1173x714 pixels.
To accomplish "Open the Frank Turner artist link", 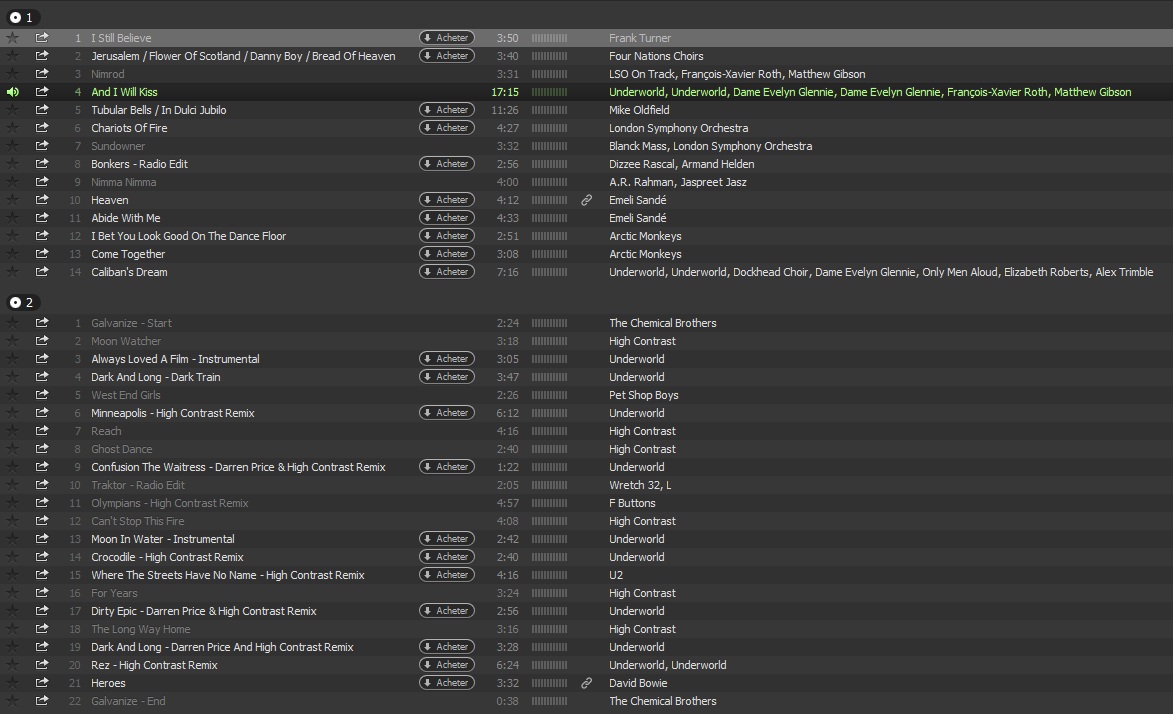I will coord(640,38).
